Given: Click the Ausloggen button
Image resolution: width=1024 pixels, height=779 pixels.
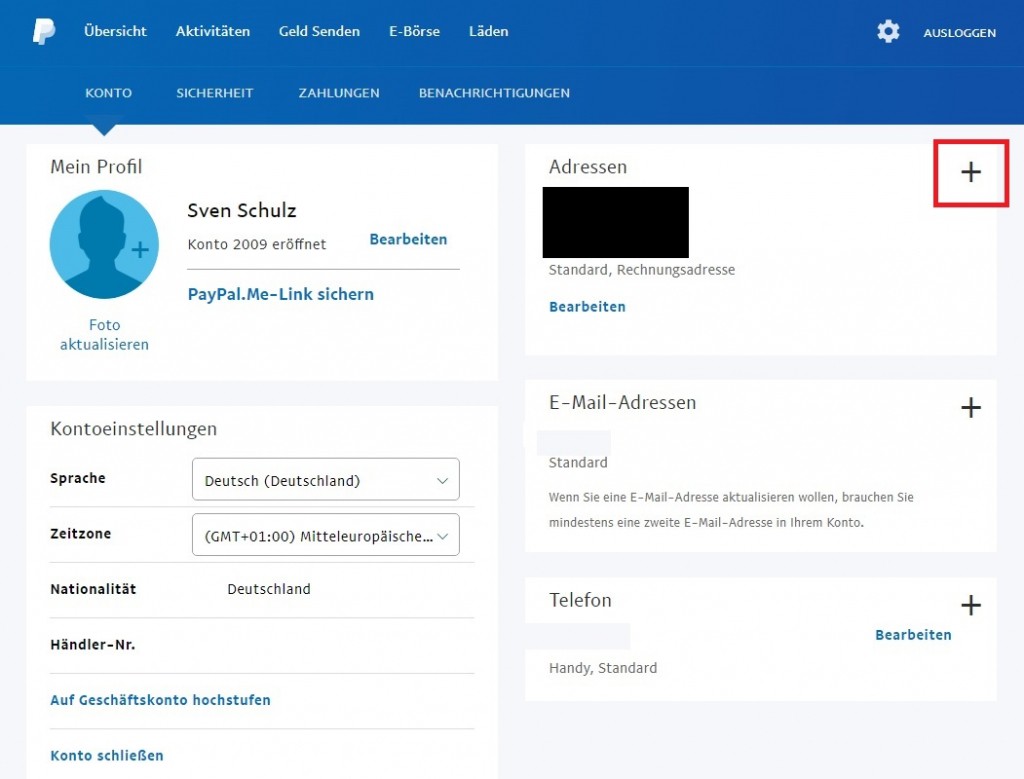Looking at the screenshot, I should point(959,33).
